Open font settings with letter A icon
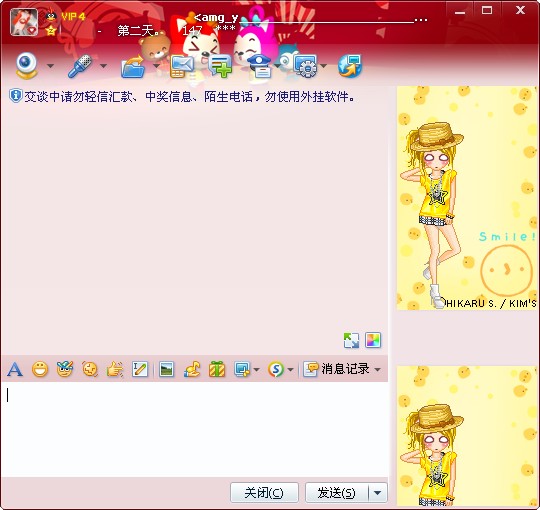 coord(15,370)
